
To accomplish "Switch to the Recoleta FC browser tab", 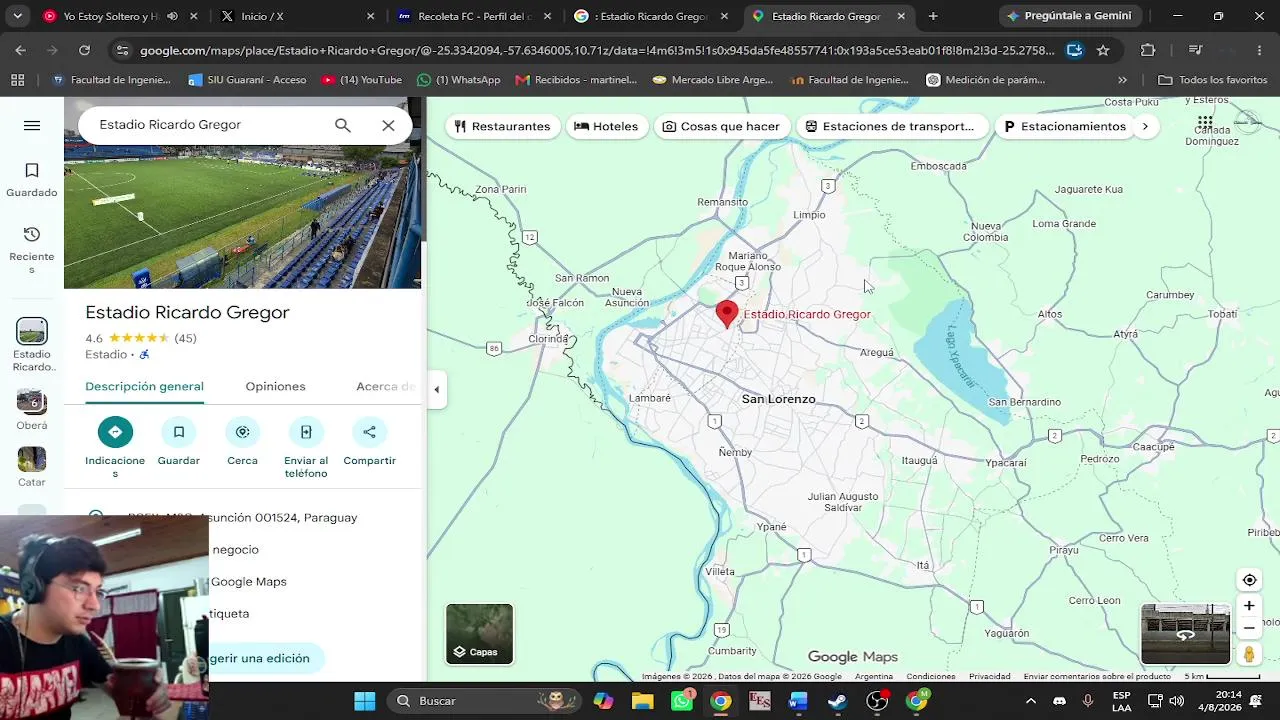I will (474, 16).
